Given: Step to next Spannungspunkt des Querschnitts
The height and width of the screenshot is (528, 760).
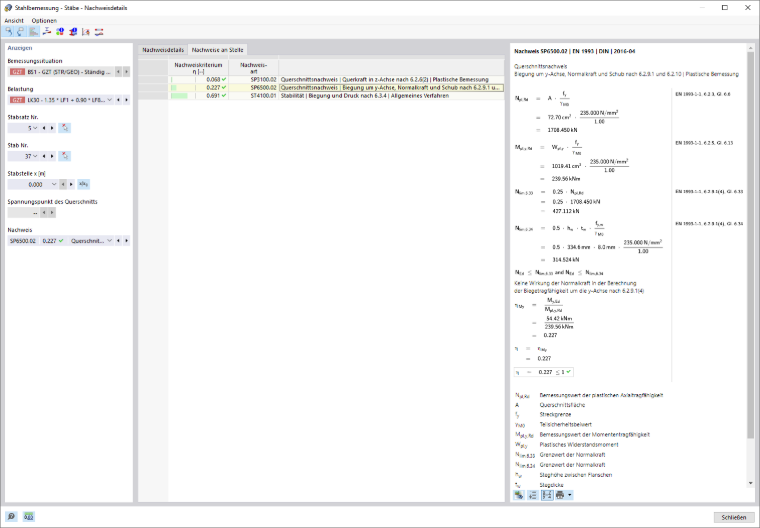Looking at the screenshot, I should (52, 212).
